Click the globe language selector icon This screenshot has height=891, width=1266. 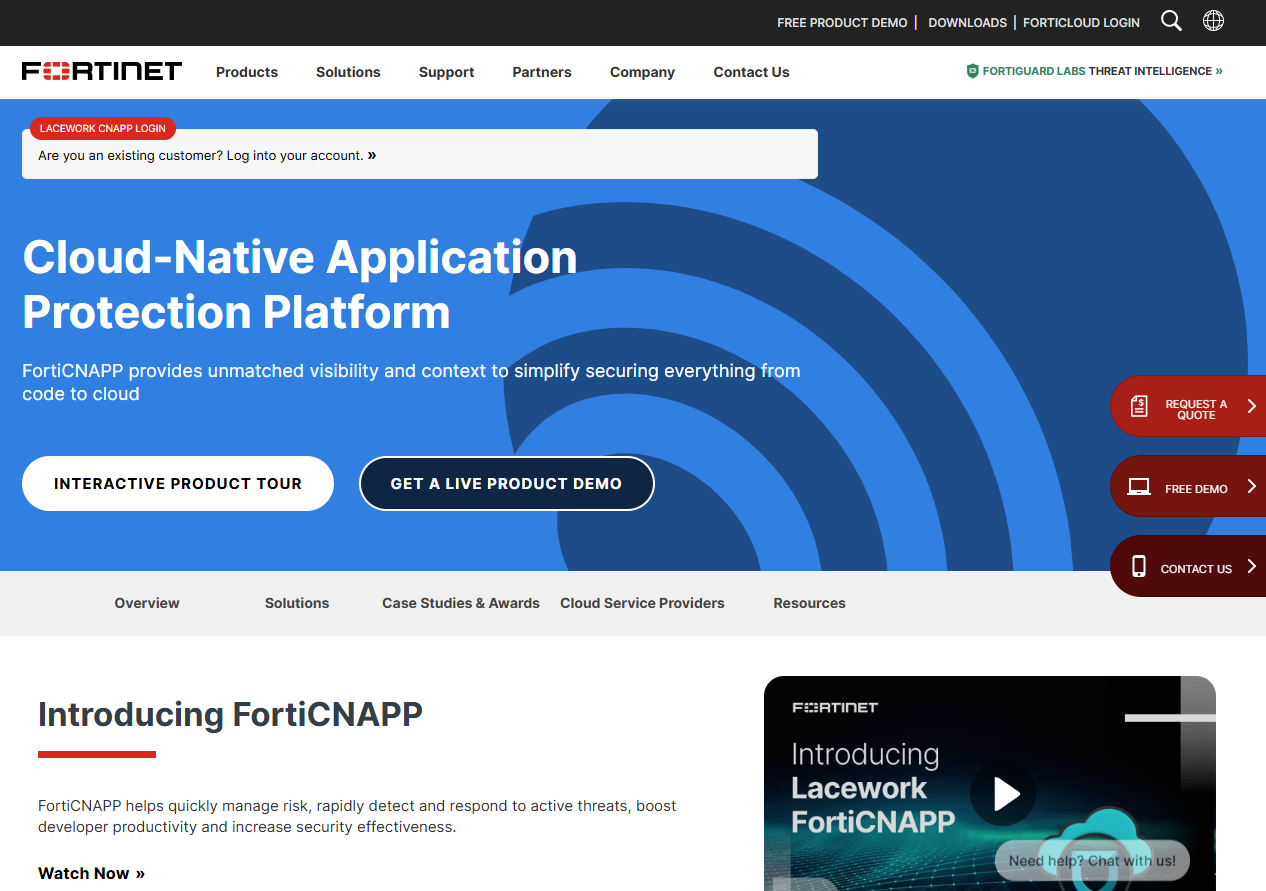[1213, 21]
